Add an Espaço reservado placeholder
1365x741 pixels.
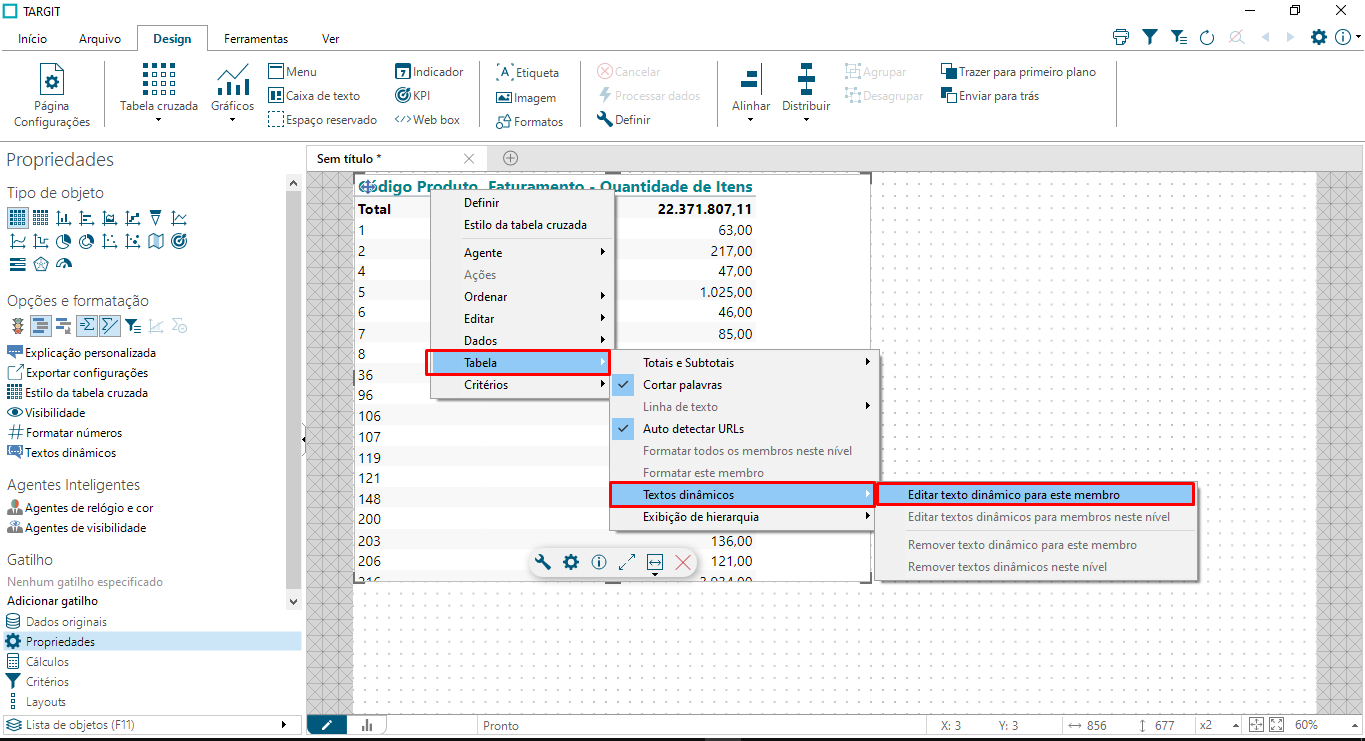[323, 120]
